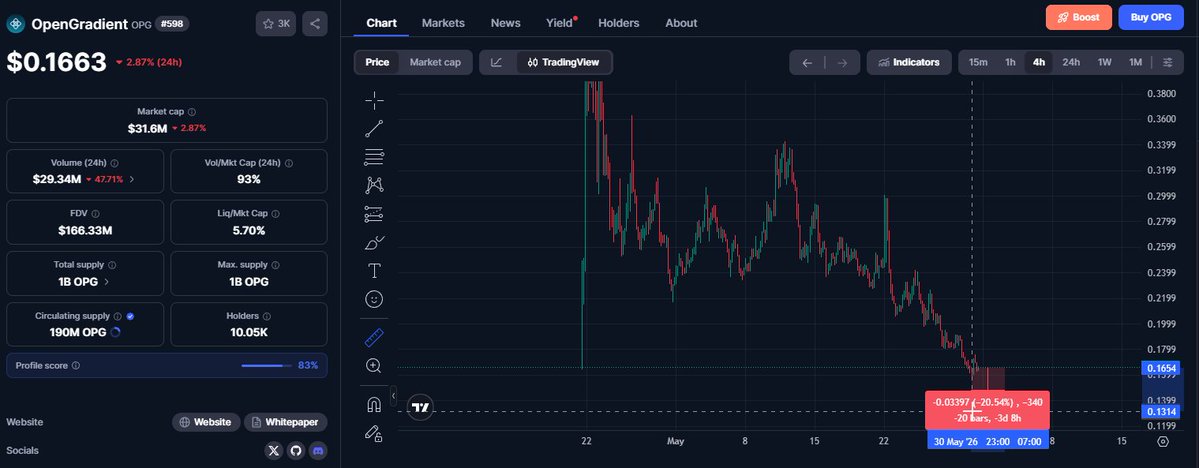The image size is (1199, 468).
Task: Open the Fibonacci retracement tool
Action: [374, 157]
